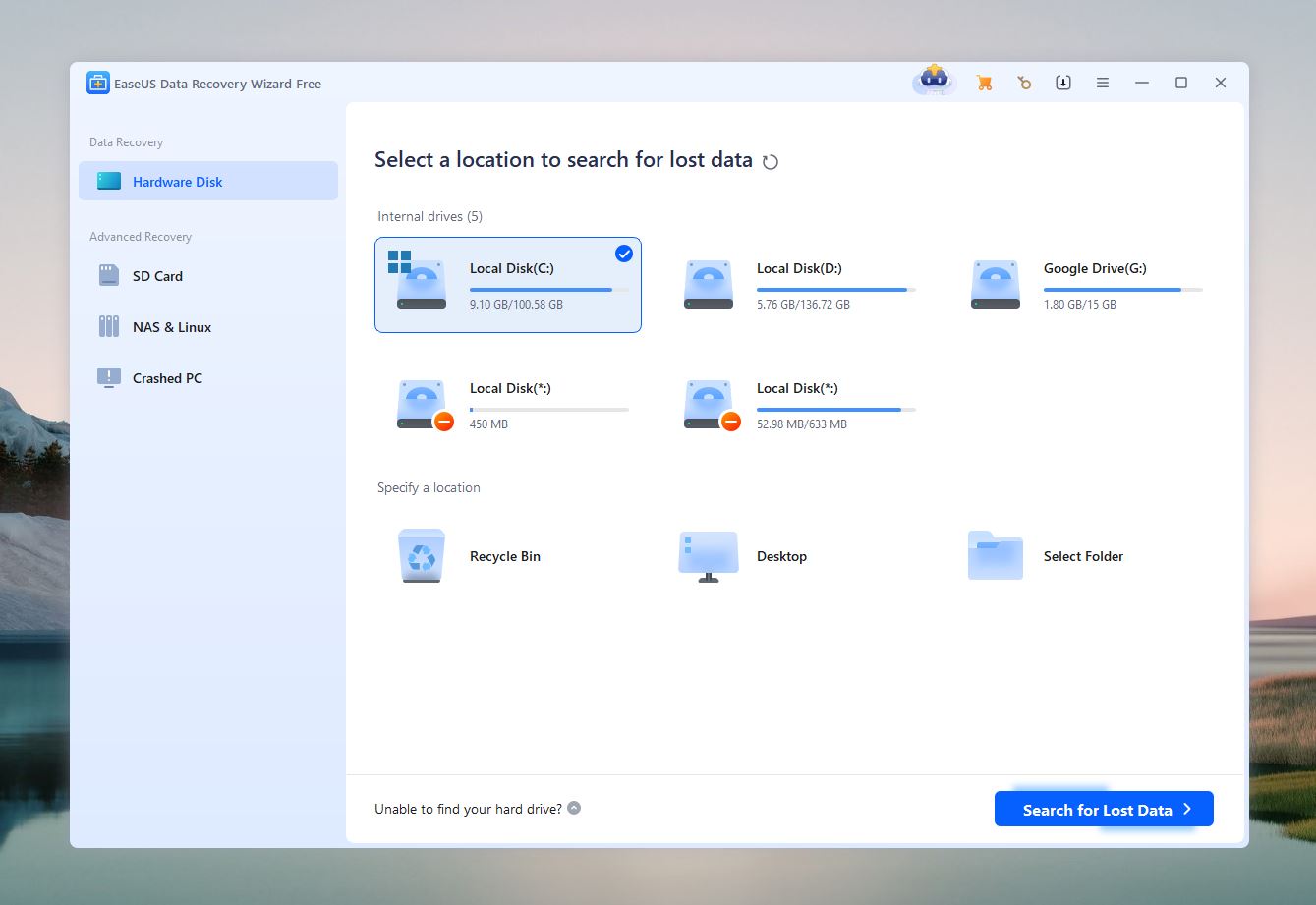Click the "9.10 GB/100.58 GB" size text
Screen dimensions: 1316x905
tap(516, 305)
